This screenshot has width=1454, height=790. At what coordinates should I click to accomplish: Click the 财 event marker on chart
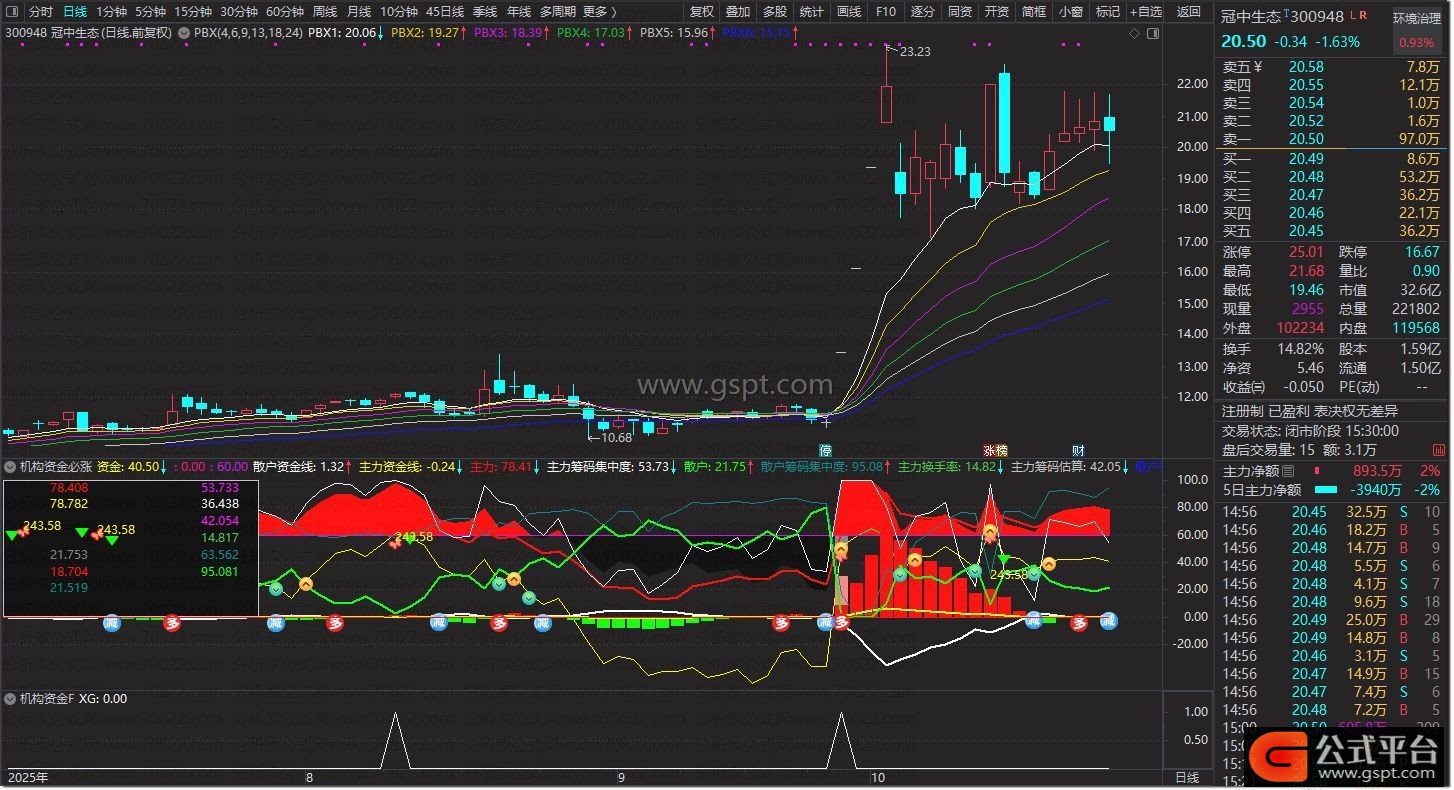tap(1078, 451)
